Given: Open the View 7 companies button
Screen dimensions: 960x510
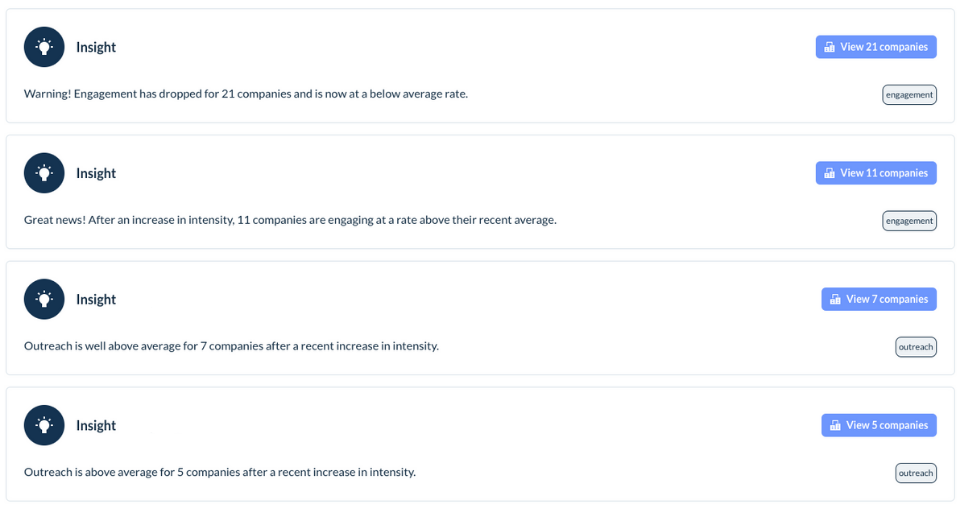Looking at the screenshot, I should click(879, 299).
